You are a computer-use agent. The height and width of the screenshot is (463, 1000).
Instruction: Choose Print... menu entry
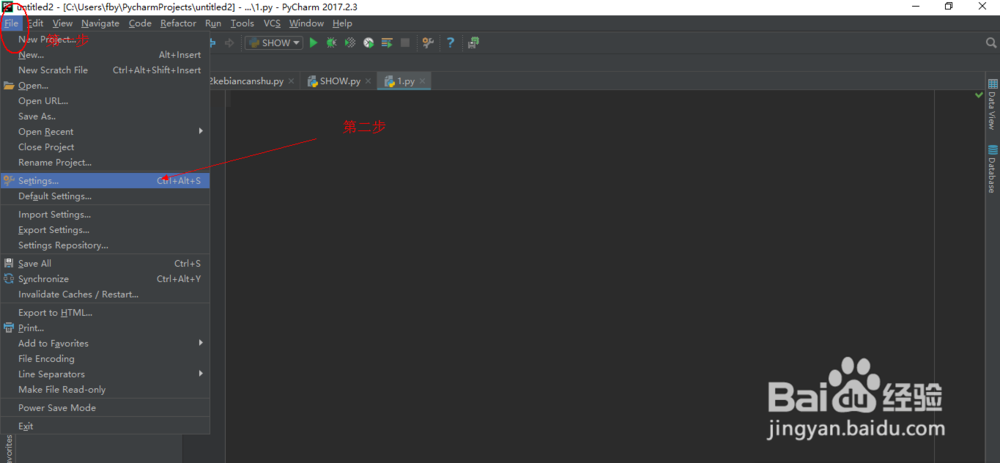pos(105,328)
